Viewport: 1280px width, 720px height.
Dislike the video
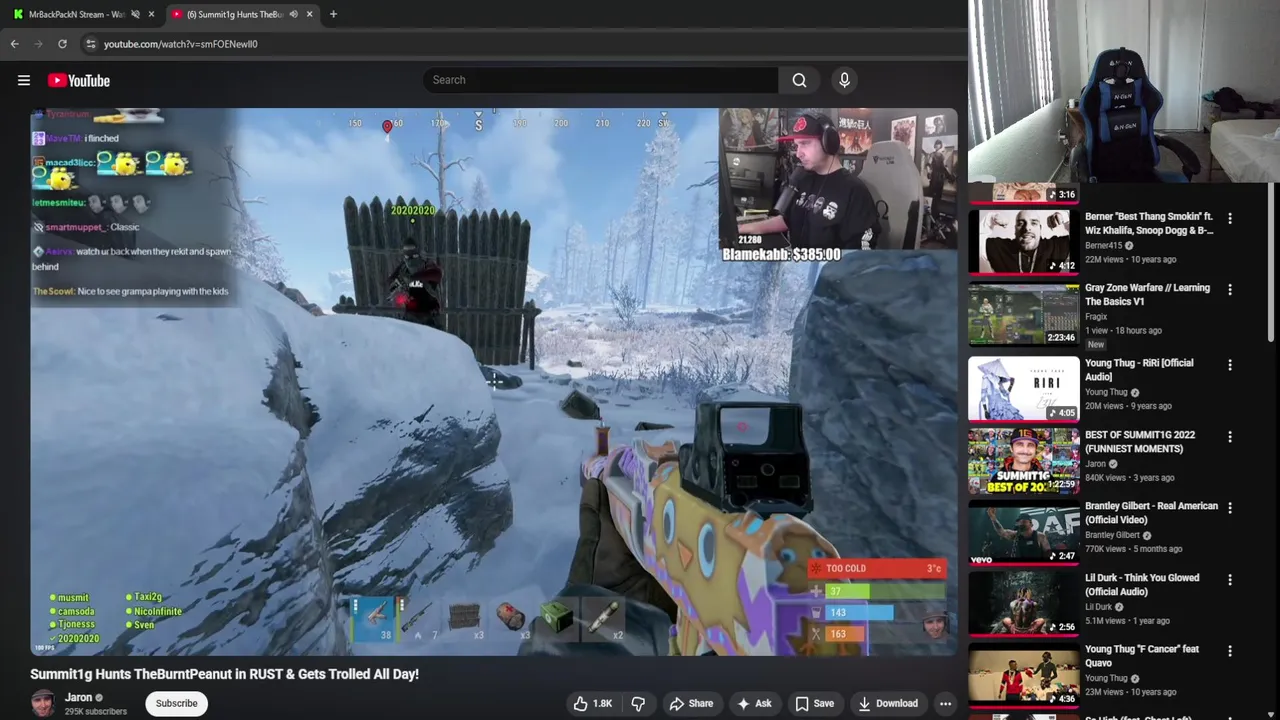[638, 704]
